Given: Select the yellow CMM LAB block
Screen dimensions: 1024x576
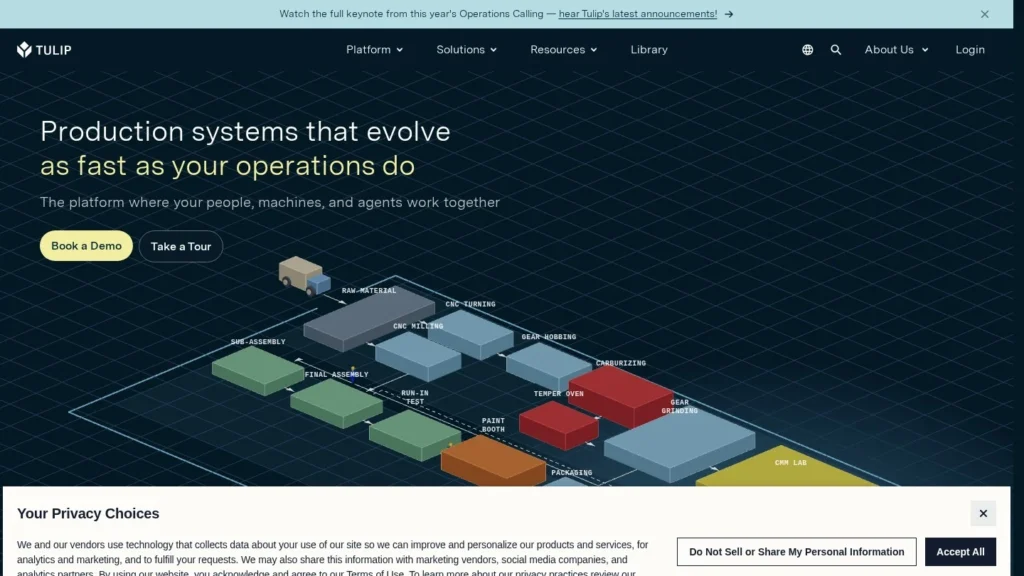Looking at the screenshot, I should [x=787, y=467].
